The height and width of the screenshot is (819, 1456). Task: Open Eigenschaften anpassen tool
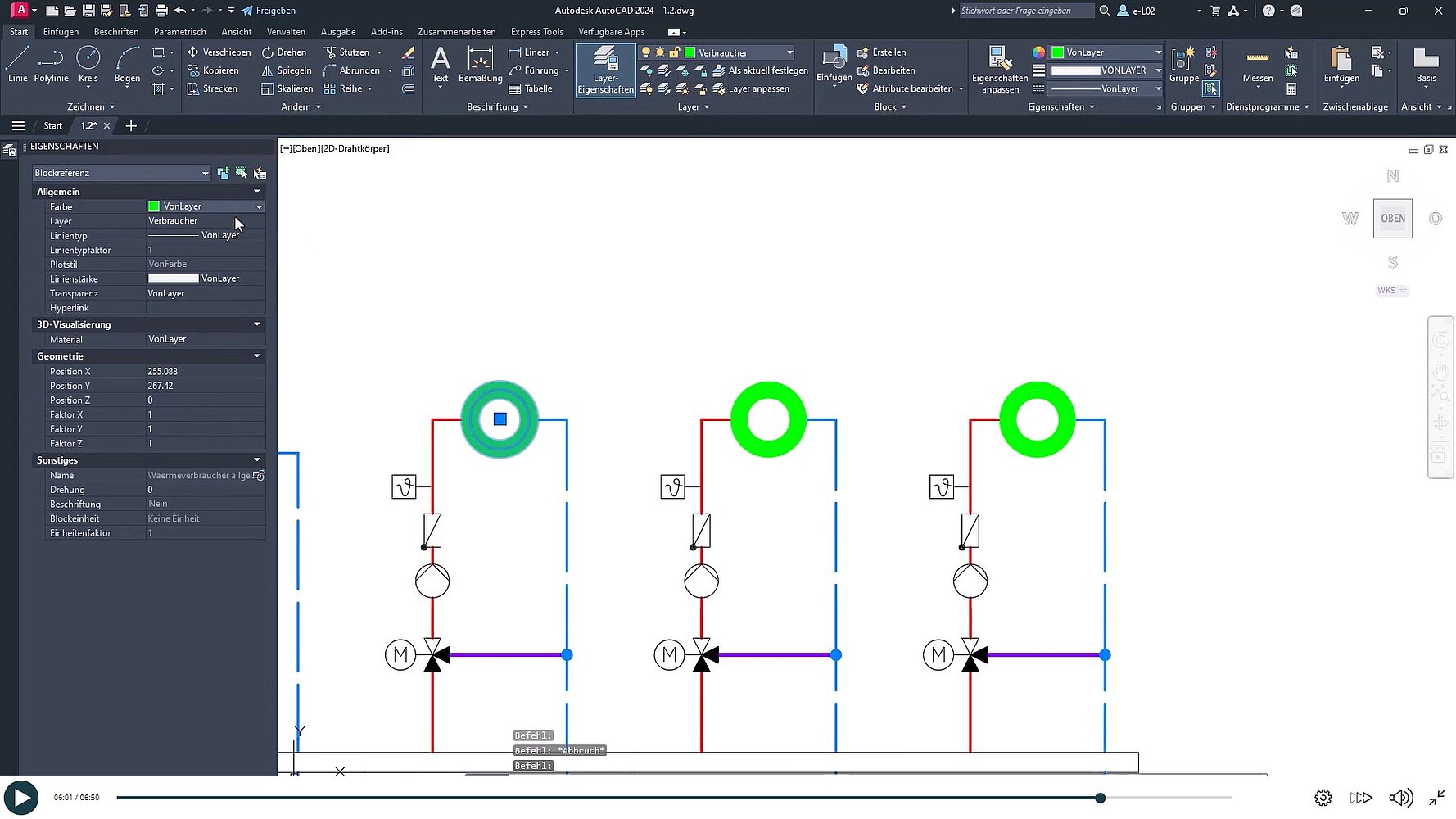pos(999,70)
